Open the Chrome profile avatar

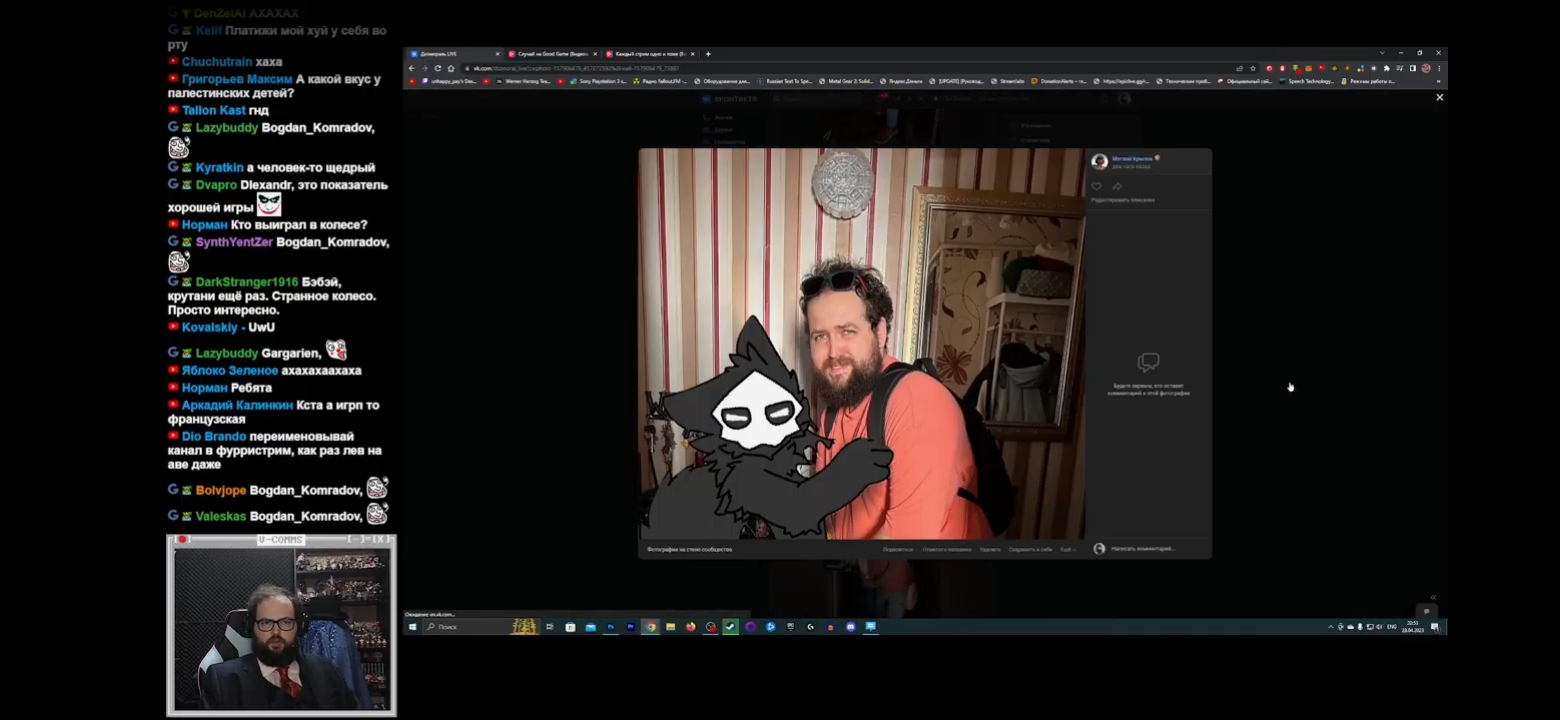[x=1426, y=68]
